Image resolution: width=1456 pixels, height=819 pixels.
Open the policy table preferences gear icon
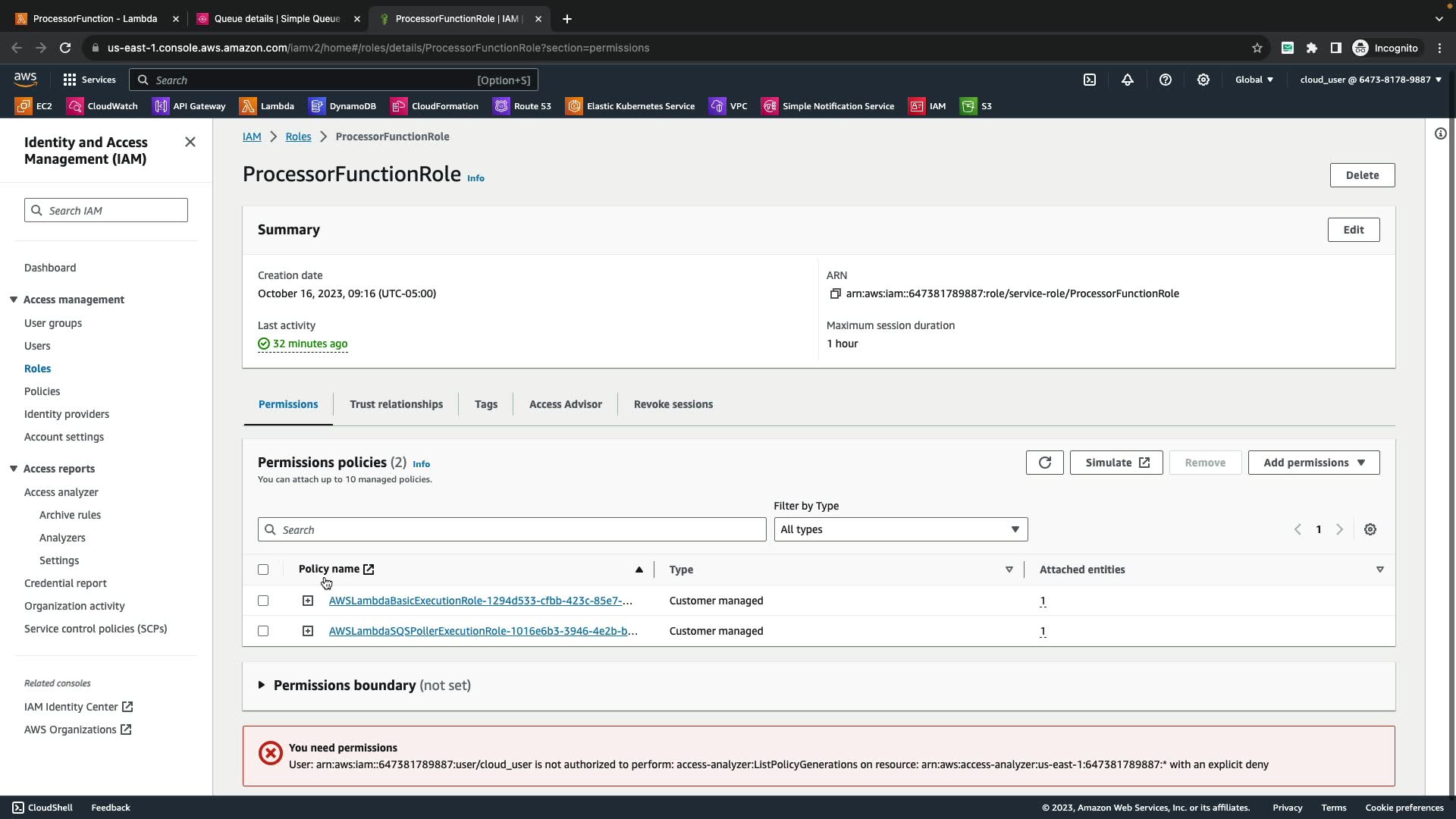point(1370,529)
